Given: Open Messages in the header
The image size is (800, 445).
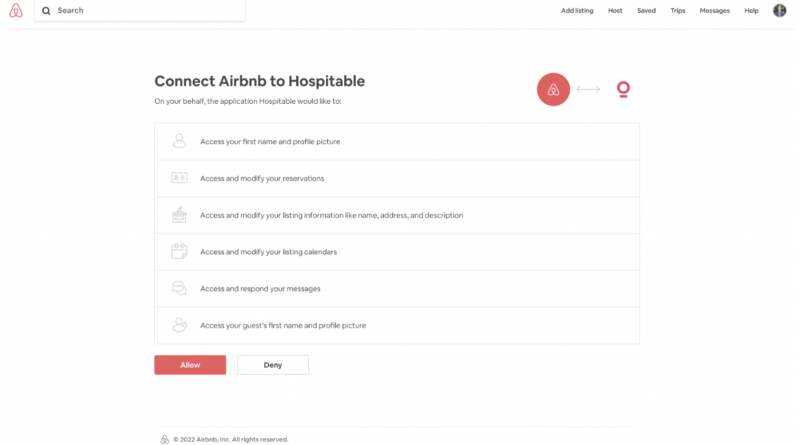Looking at the screenshot, I should (x=714, y=11).
